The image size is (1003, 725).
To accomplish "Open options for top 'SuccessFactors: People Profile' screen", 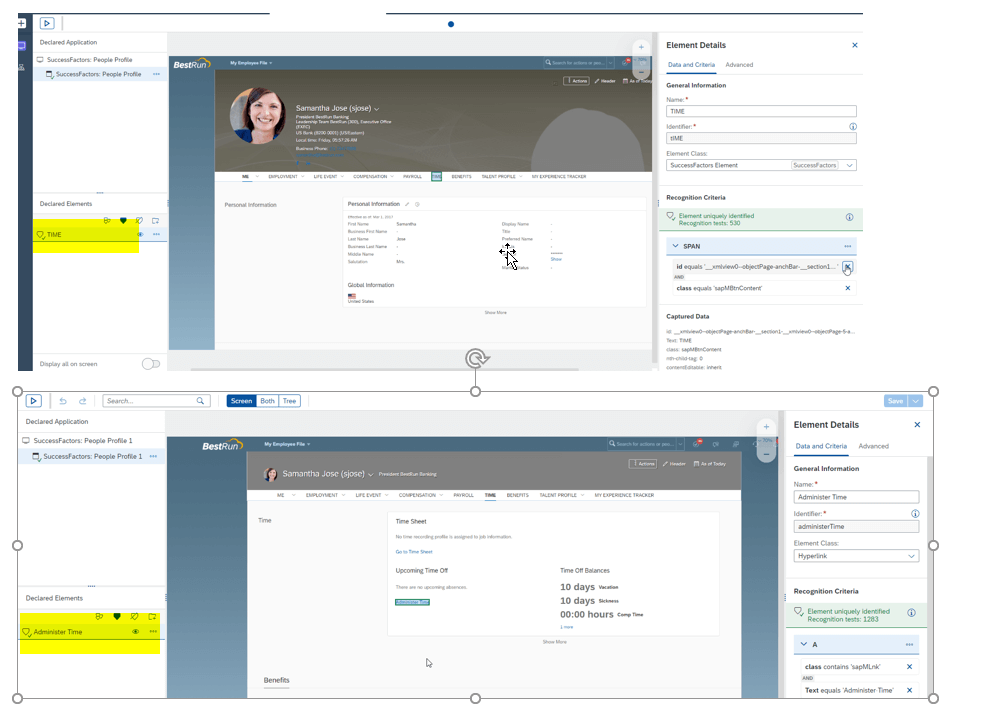I will pos(157,74).
